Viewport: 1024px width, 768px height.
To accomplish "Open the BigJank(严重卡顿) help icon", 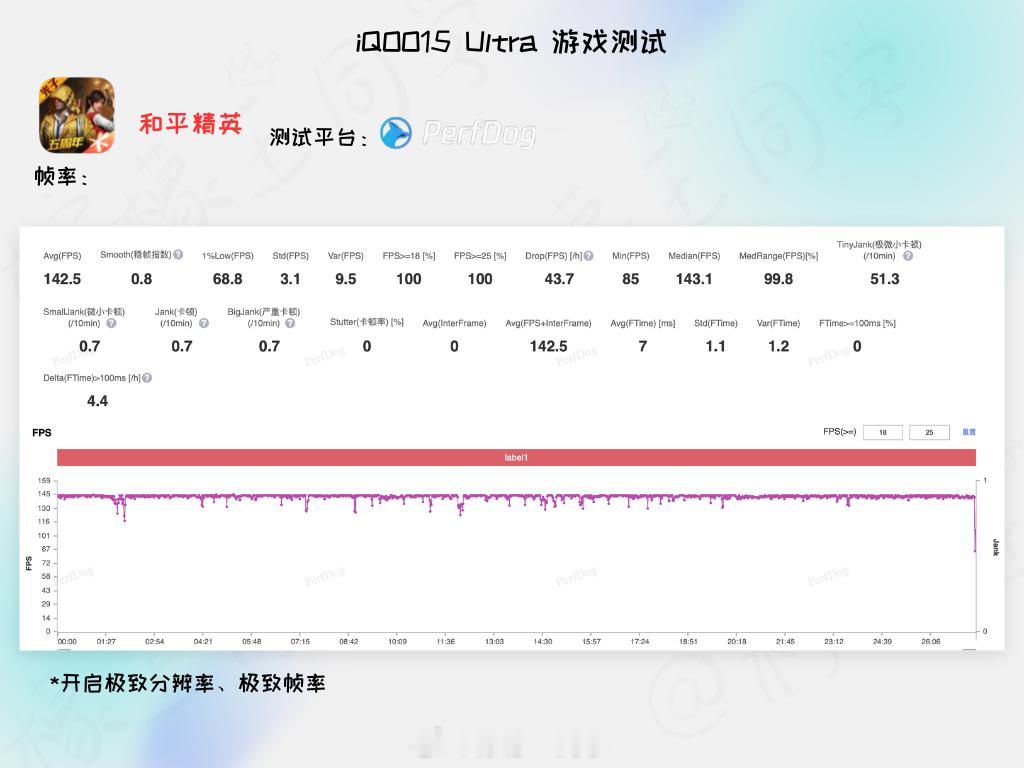I will click(x=290, y=323).
